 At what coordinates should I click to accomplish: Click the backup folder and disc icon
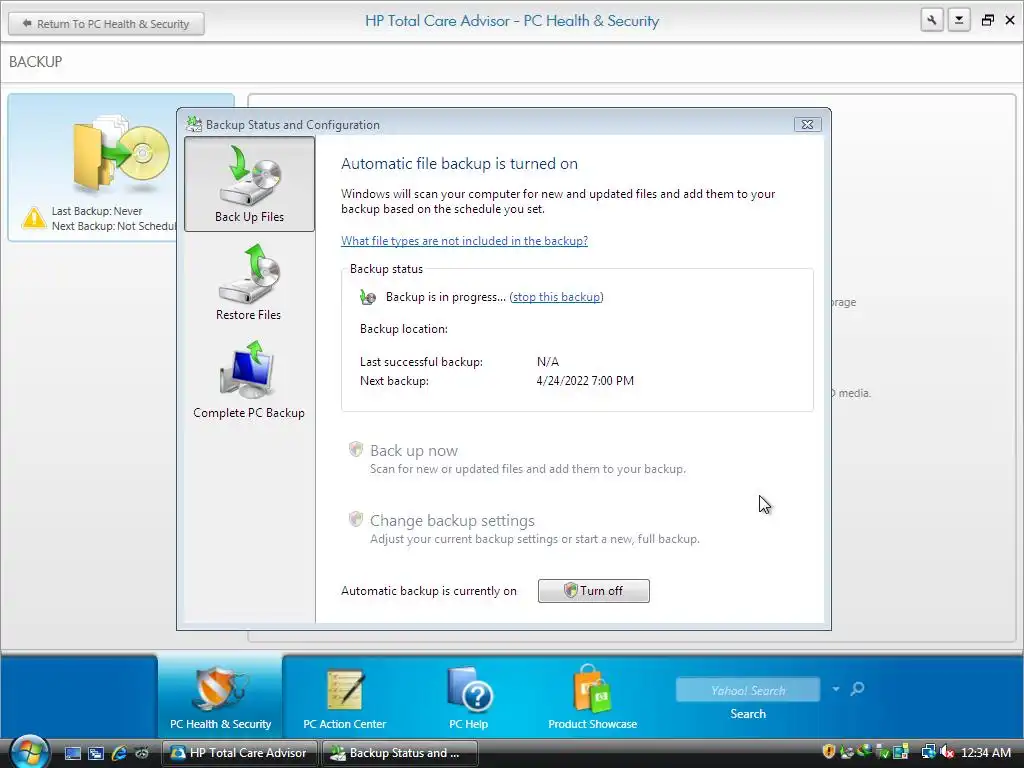point(121,153)
